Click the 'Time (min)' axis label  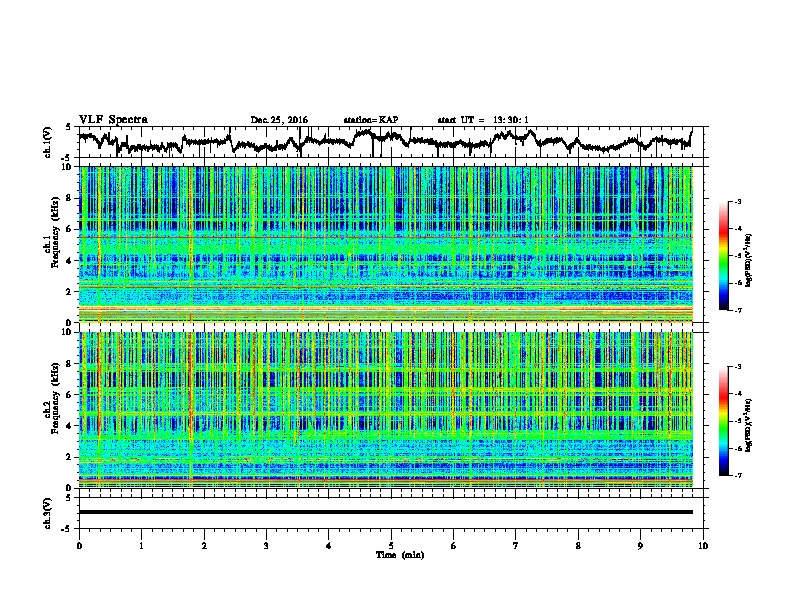[400, 555]
